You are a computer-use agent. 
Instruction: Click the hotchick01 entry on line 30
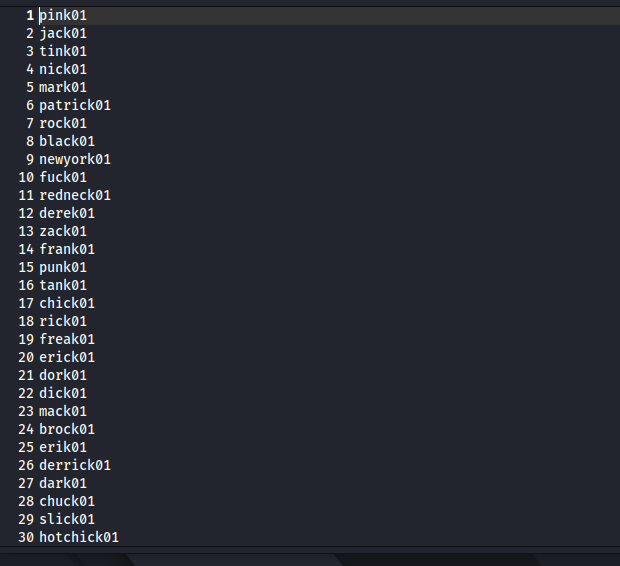click(x=79, y=538)
